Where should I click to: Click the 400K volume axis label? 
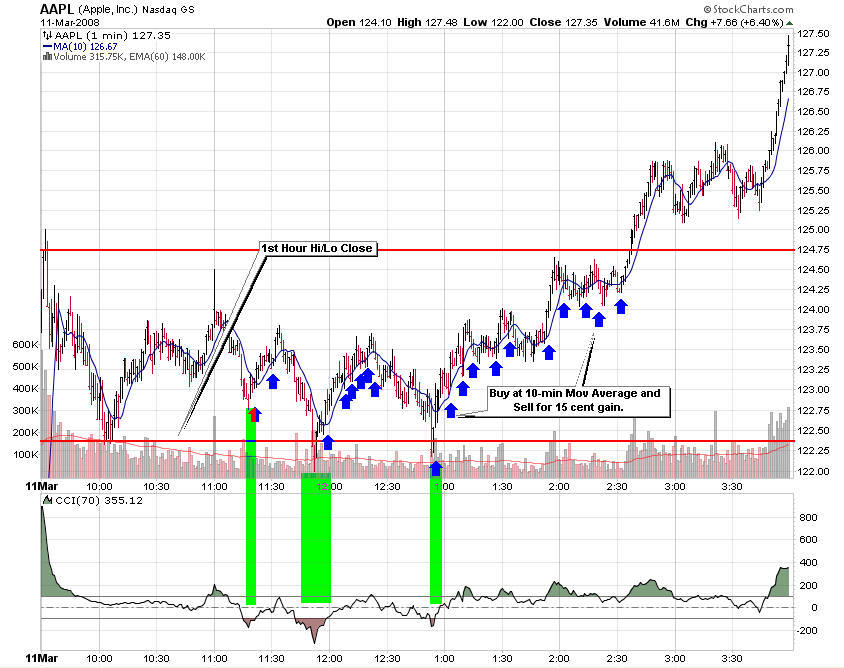25,389
